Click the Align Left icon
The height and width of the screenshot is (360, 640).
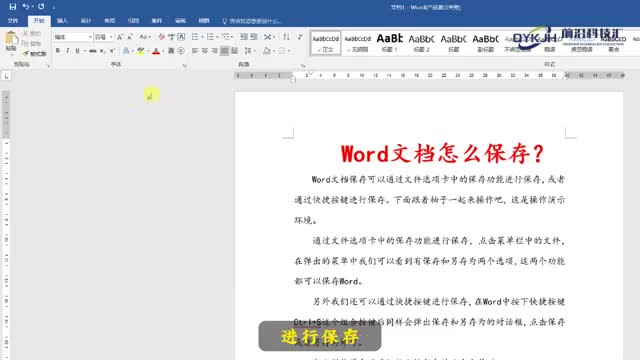tap(195, 51)
